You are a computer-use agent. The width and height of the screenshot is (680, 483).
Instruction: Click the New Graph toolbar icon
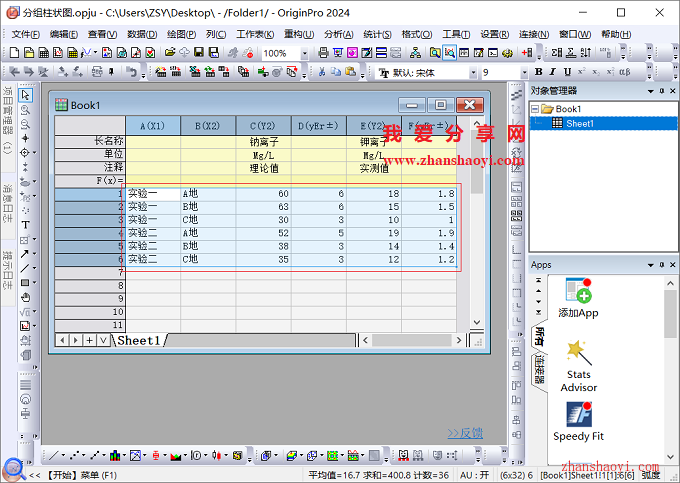click(x=58, y=53)
